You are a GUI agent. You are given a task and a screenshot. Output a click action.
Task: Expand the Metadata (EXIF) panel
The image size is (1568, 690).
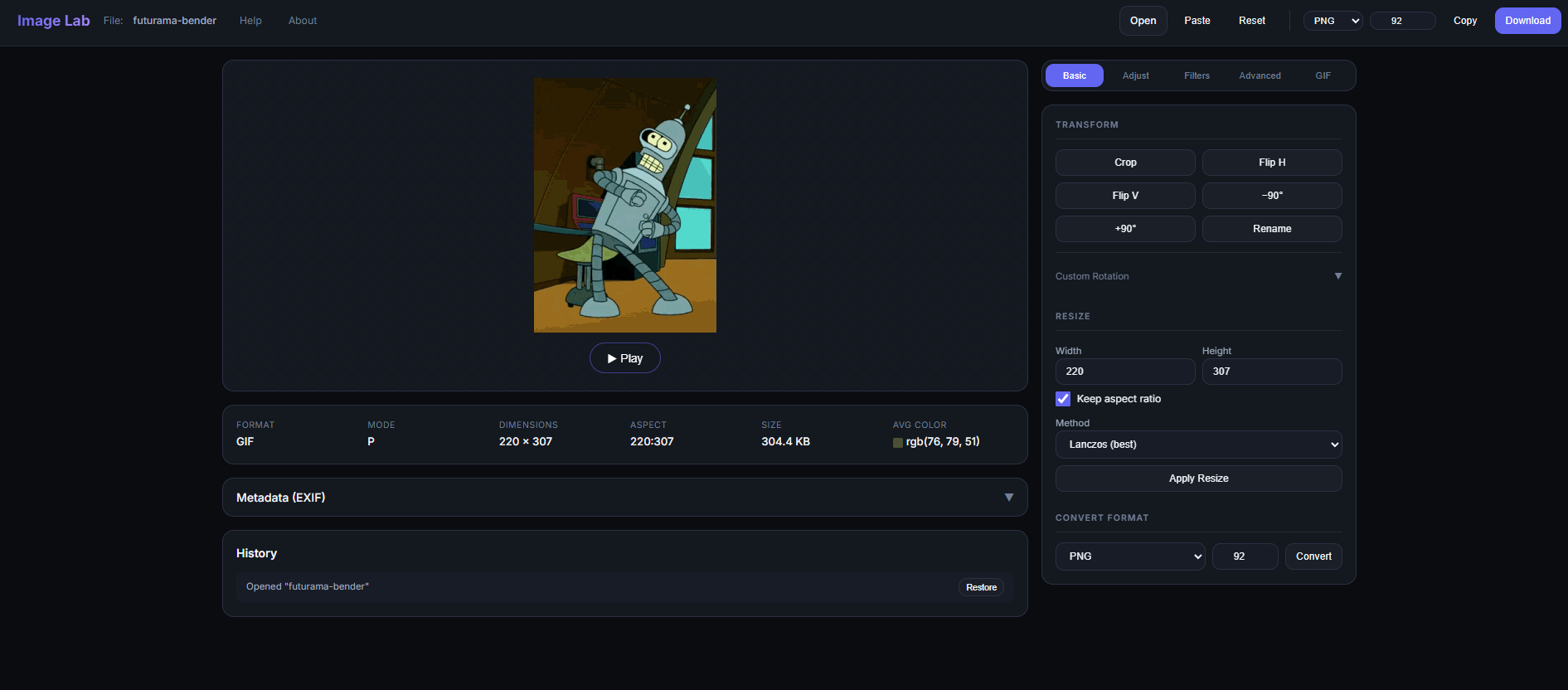[624, 498]
